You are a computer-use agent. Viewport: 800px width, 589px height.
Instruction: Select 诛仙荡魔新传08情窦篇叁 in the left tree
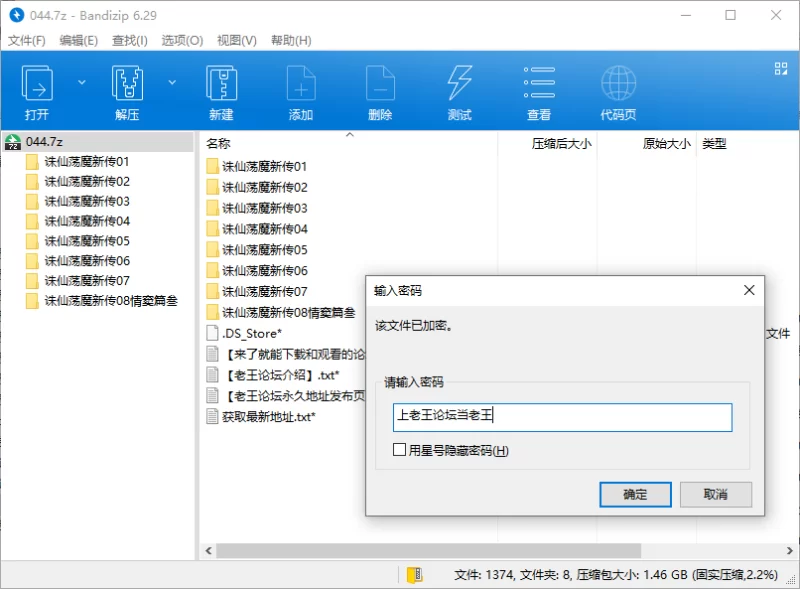pyautogui.click(x=111, y=301)
